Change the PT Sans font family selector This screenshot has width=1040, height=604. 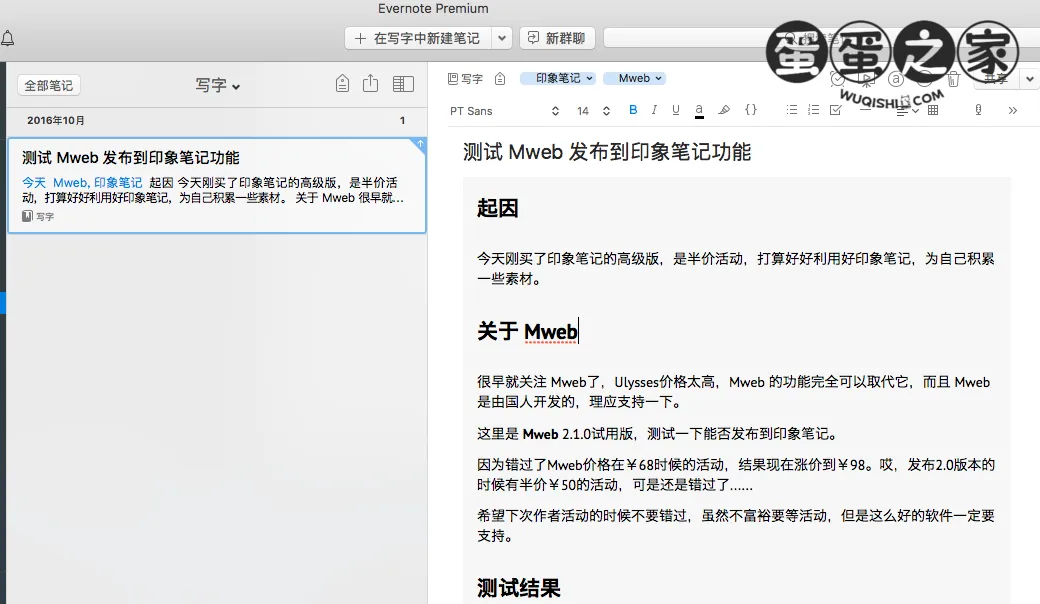pos(505,111)
